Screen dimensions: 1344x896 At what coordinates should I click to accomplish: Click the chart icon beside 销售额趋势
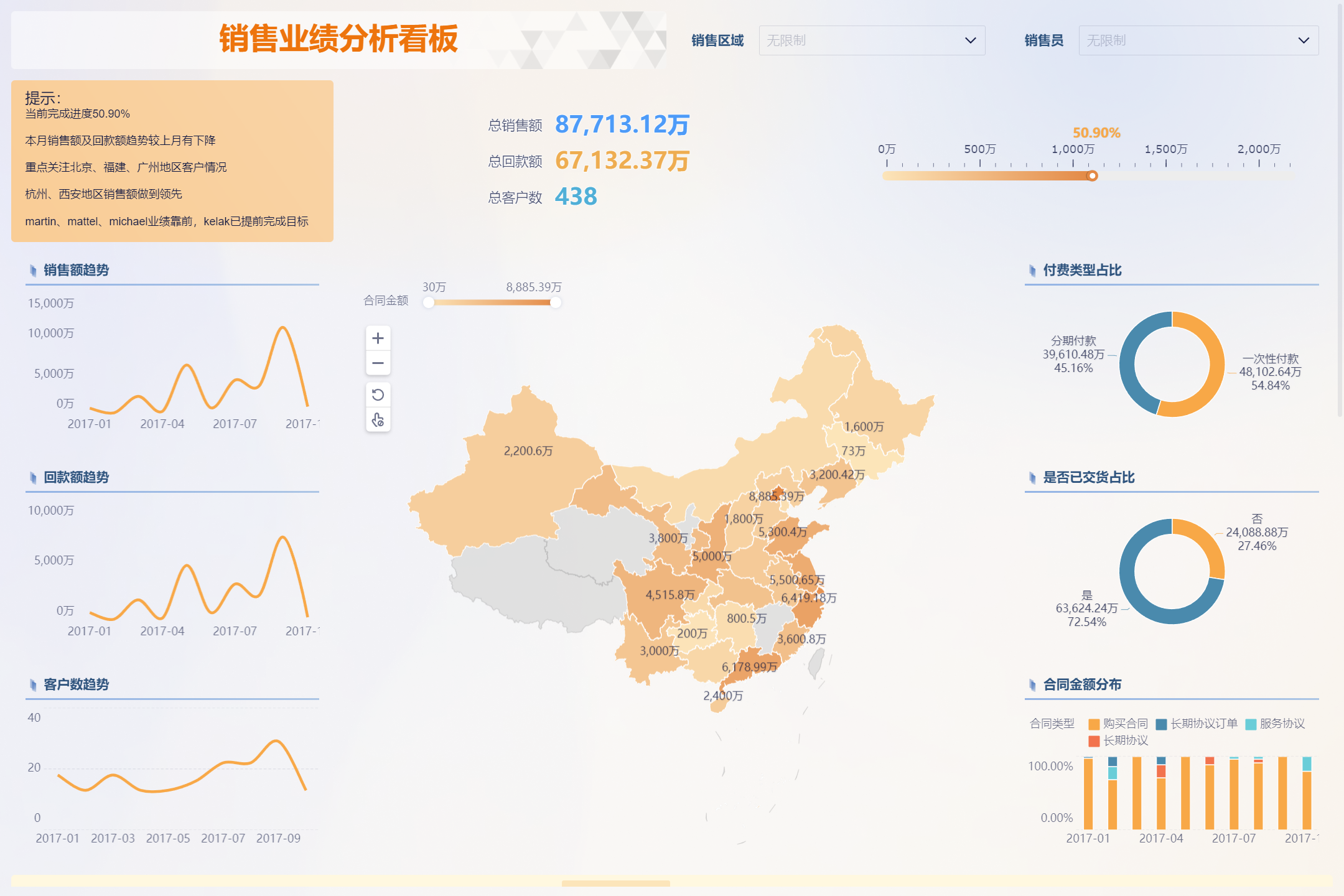coord(32,269)
